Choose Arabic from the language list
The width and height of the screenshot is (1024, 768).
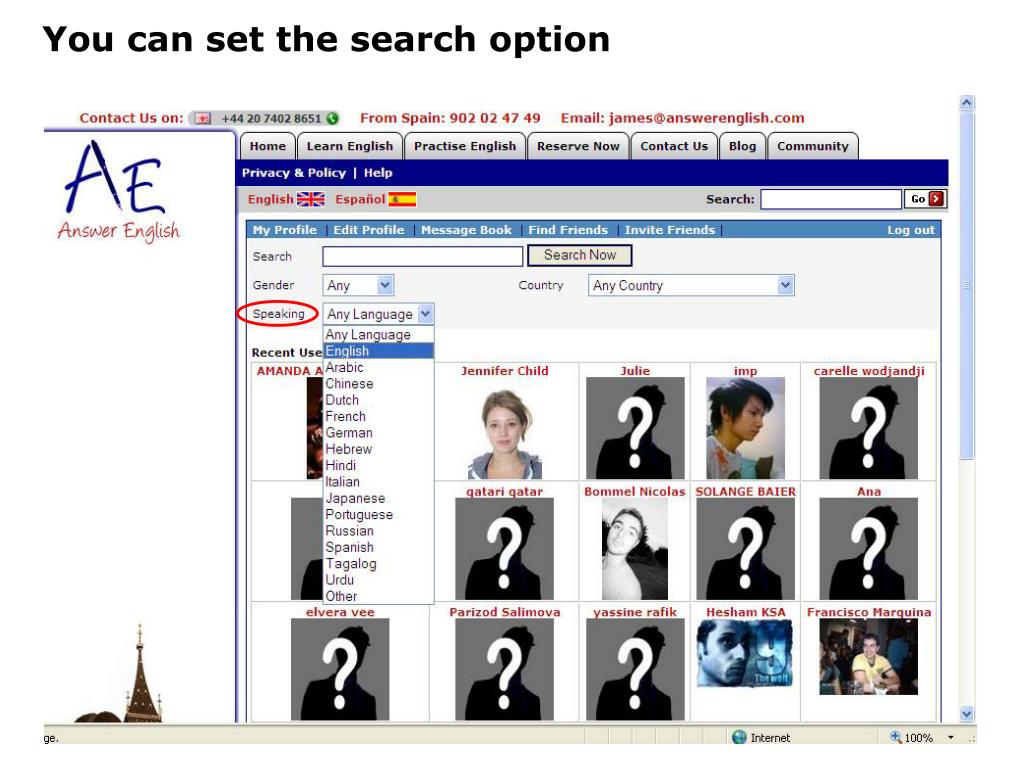coord(379,367)
